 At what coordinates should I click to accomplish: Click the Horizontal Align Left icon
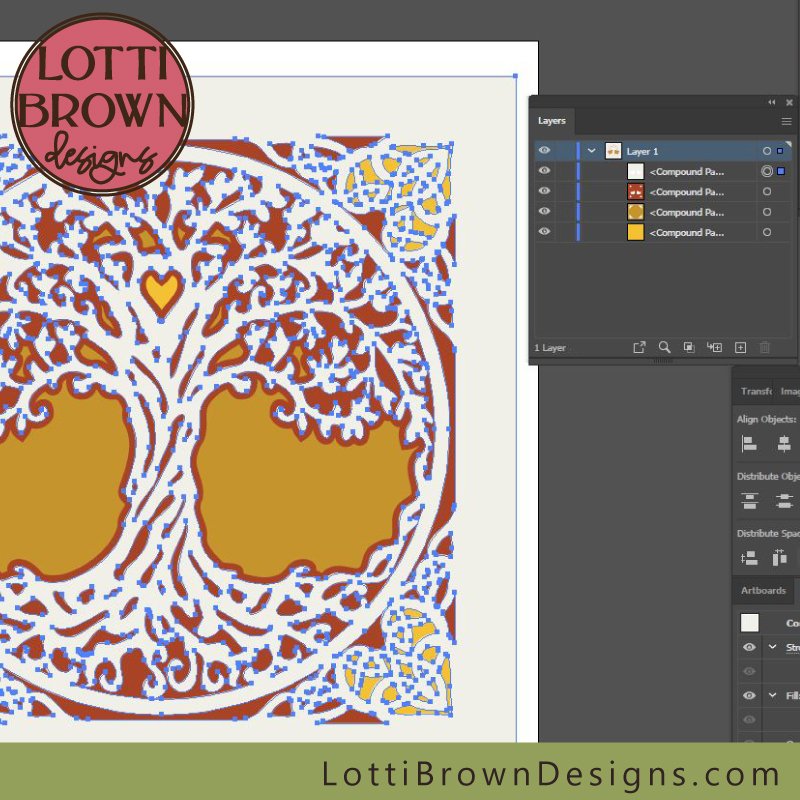click(749, 444)
